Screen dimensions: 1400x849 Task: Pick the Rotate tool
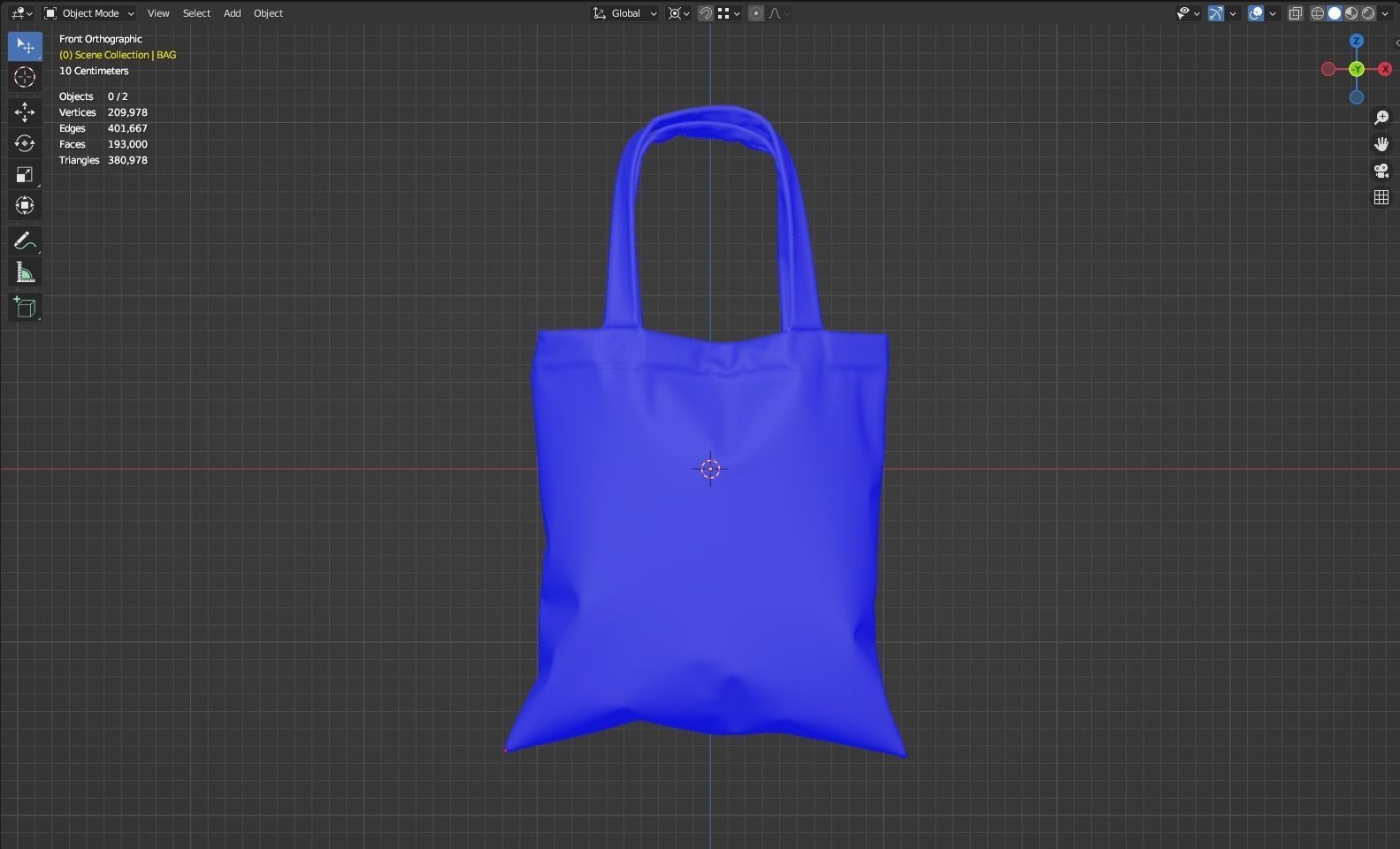[25, 143]
